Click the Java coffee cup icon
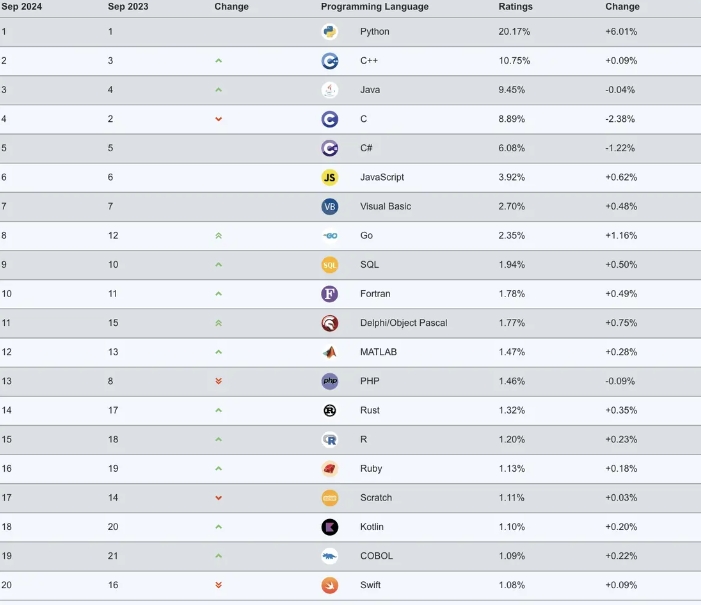 click(x=329, y=90)
